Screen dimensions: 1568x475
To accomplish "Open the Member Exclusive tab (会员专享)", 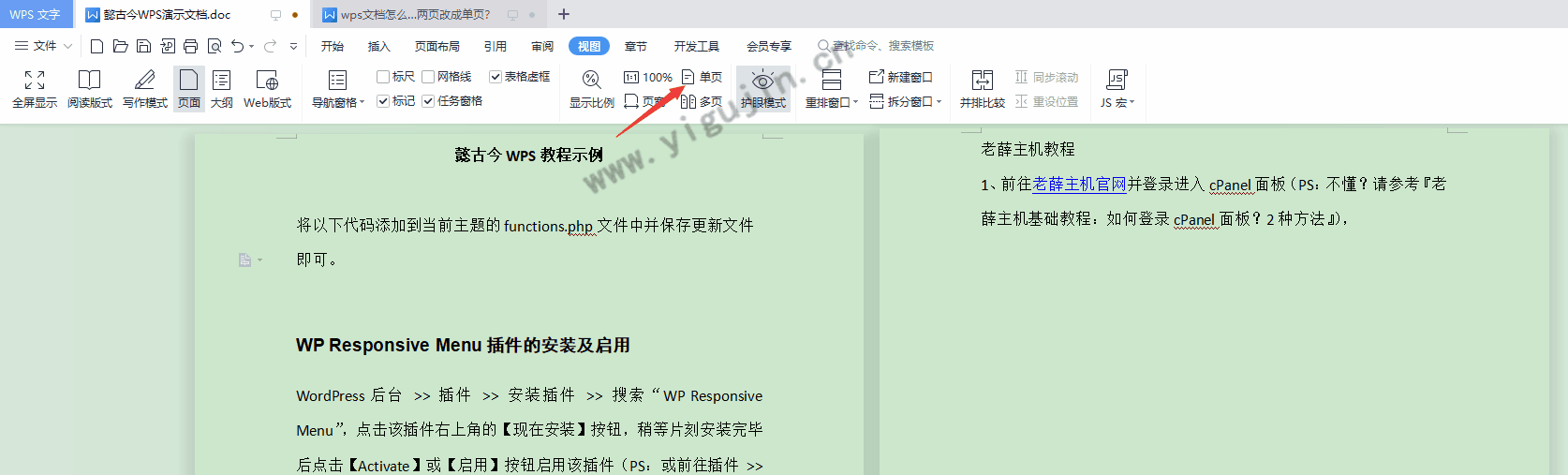I will [769, 46].
